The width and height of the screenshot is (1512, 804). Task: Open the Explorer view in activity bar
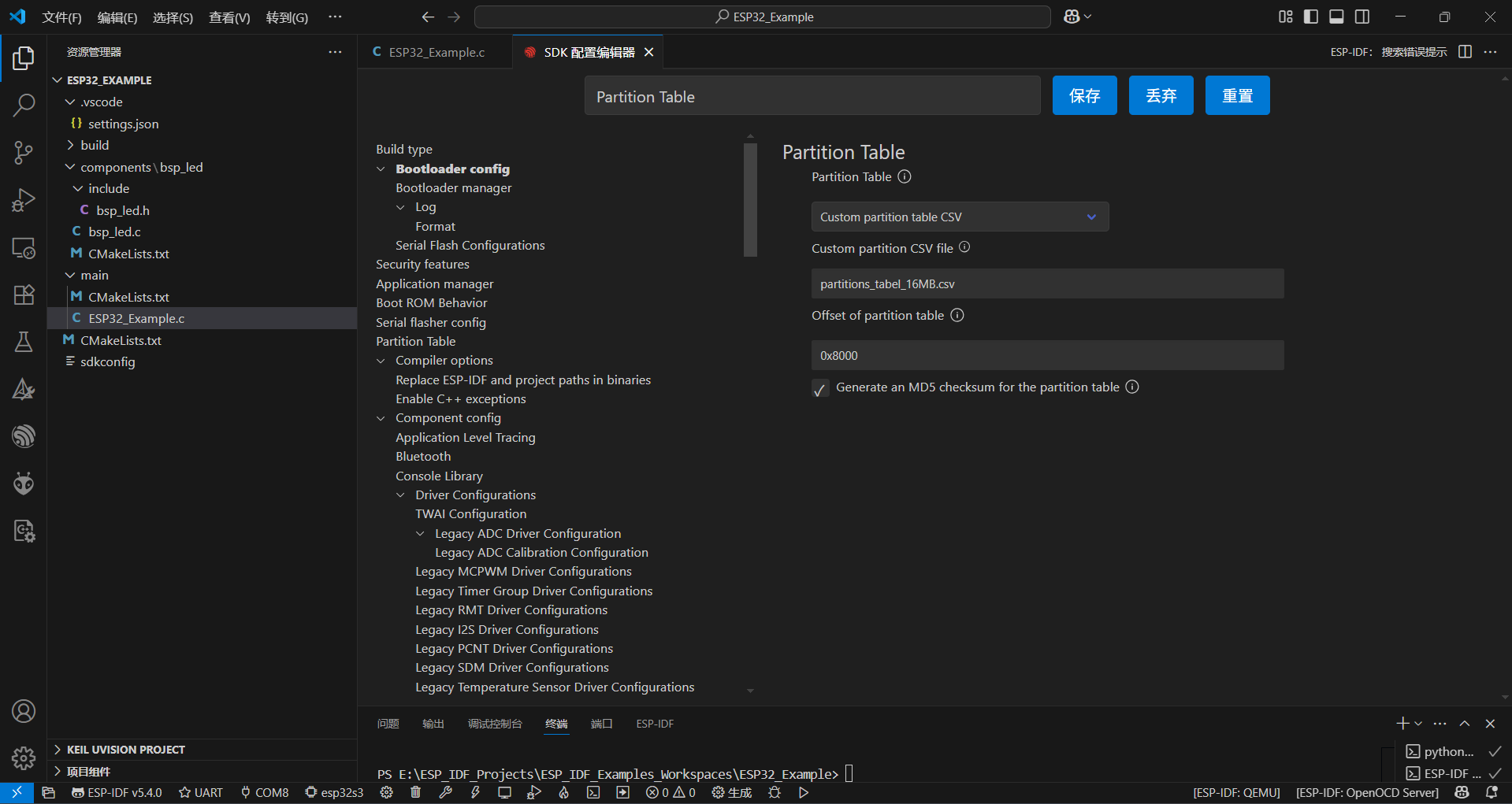(24, 57)
